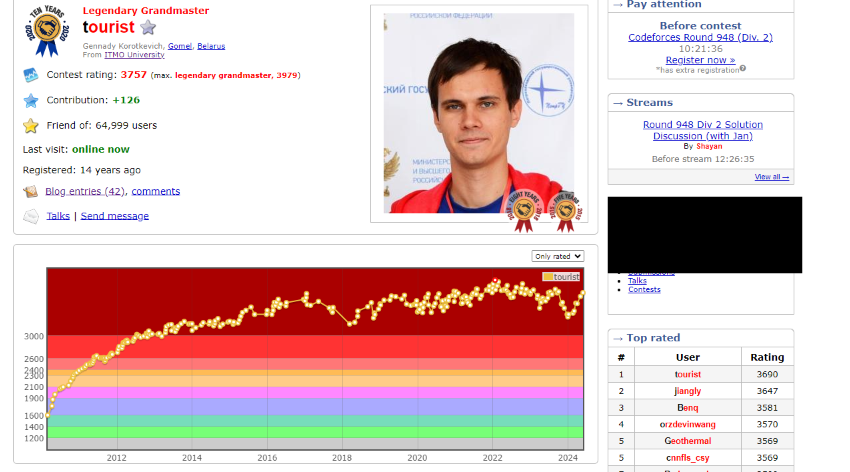Open orzdevinwang in Top rated table

[687, 424]
